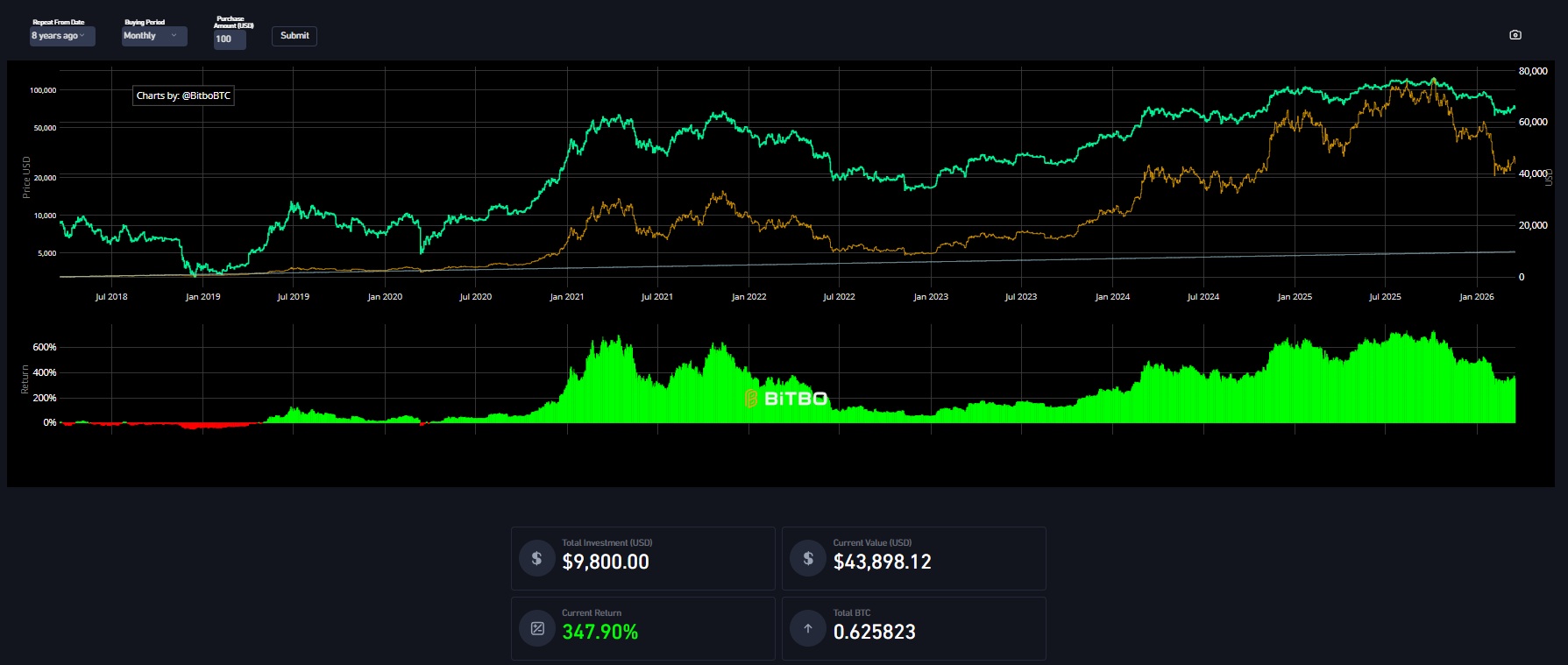Click the Bitbo logo watermark
This screenshot has height=665, width=1568.
[785, 399]
